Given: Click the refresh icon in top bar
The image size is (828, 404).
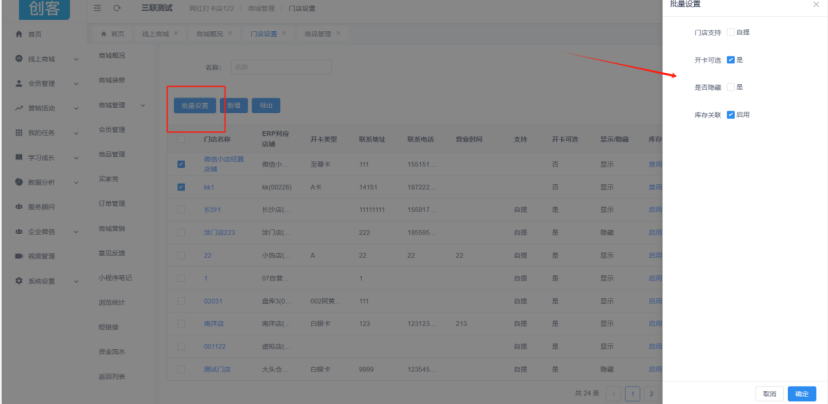Looking at the screenshot, I should [118, 8].
